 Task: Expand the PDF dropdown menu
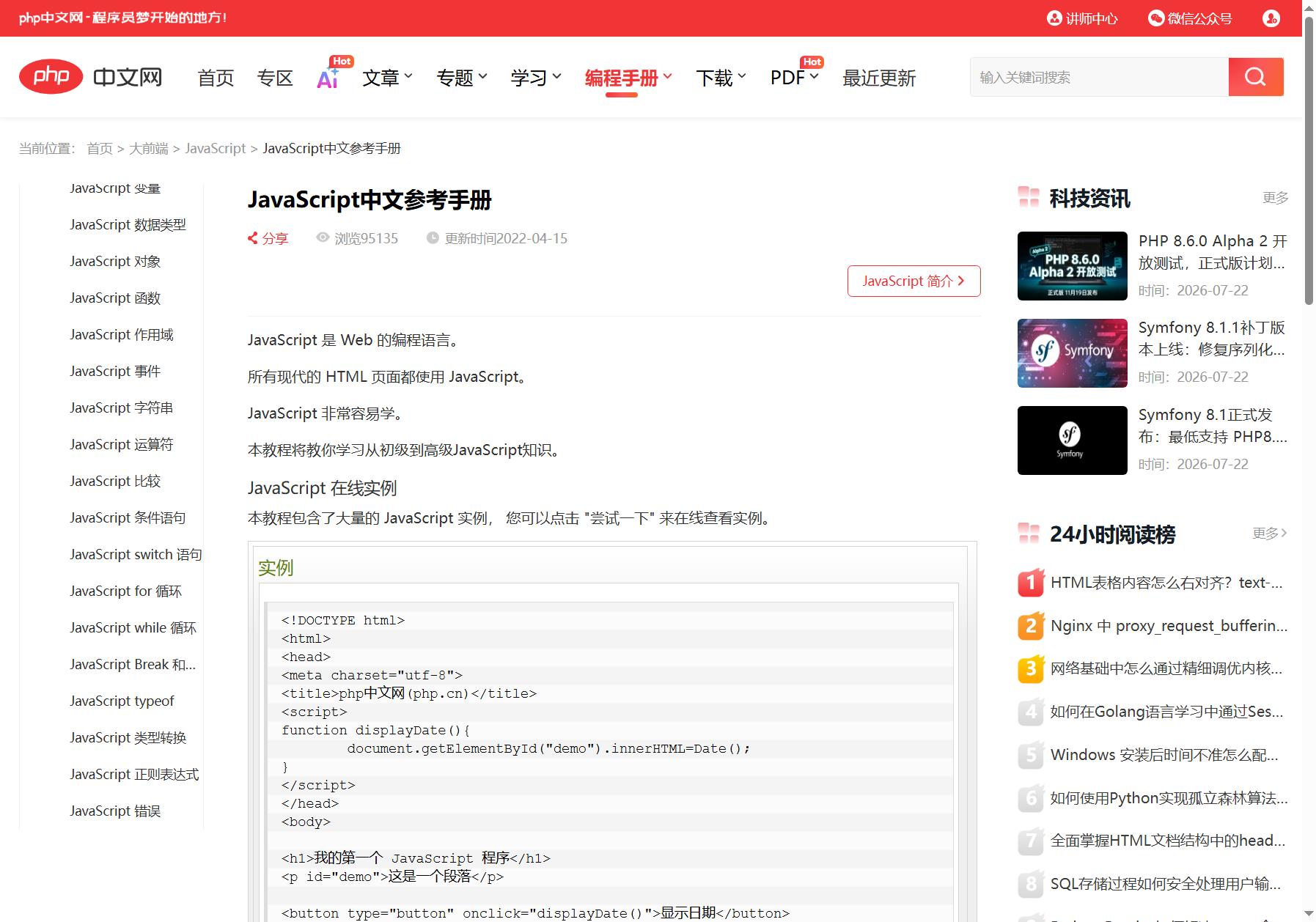coord(795,78)
